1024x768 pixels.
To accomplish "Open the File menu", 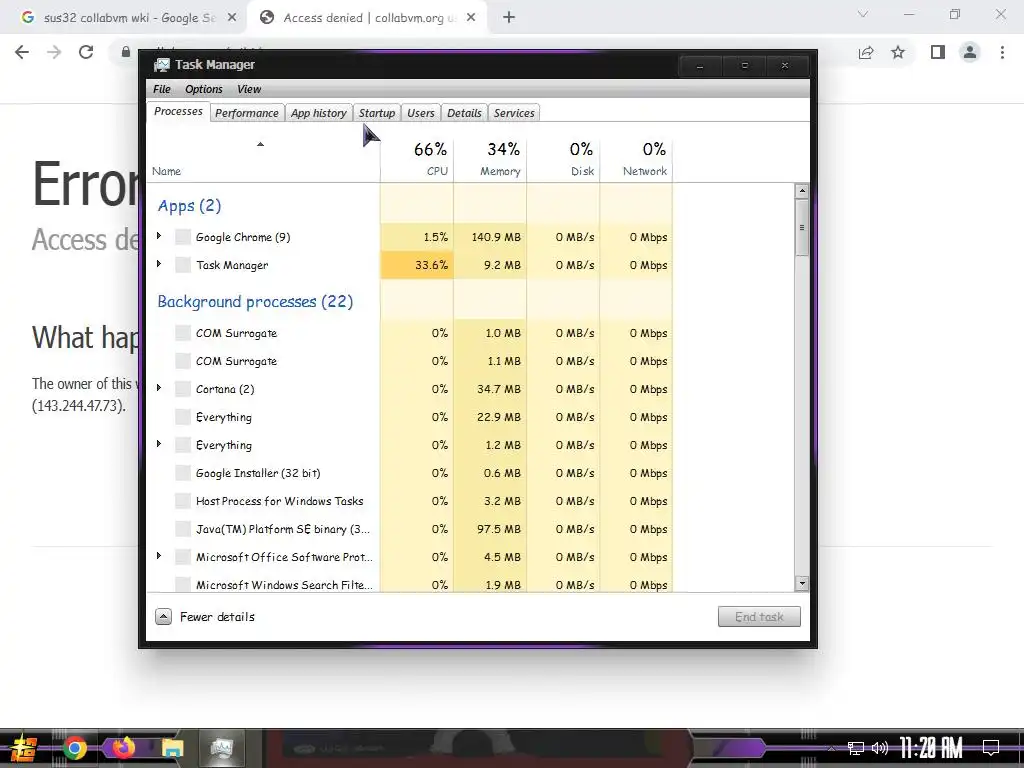I will pos(162,89).
